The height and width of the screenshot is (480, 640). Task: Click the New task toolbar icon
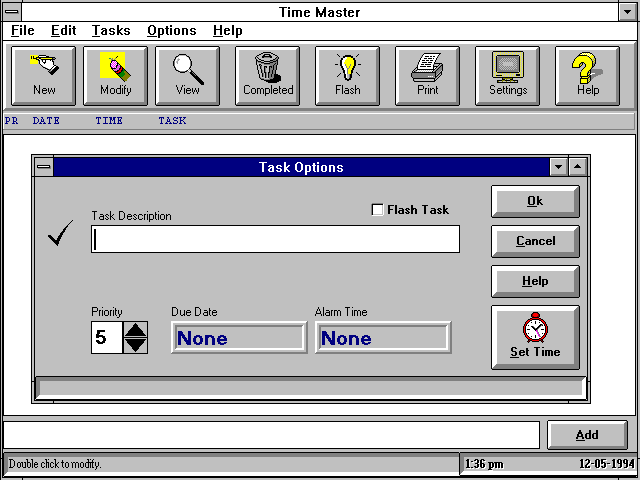coord(44,75)
